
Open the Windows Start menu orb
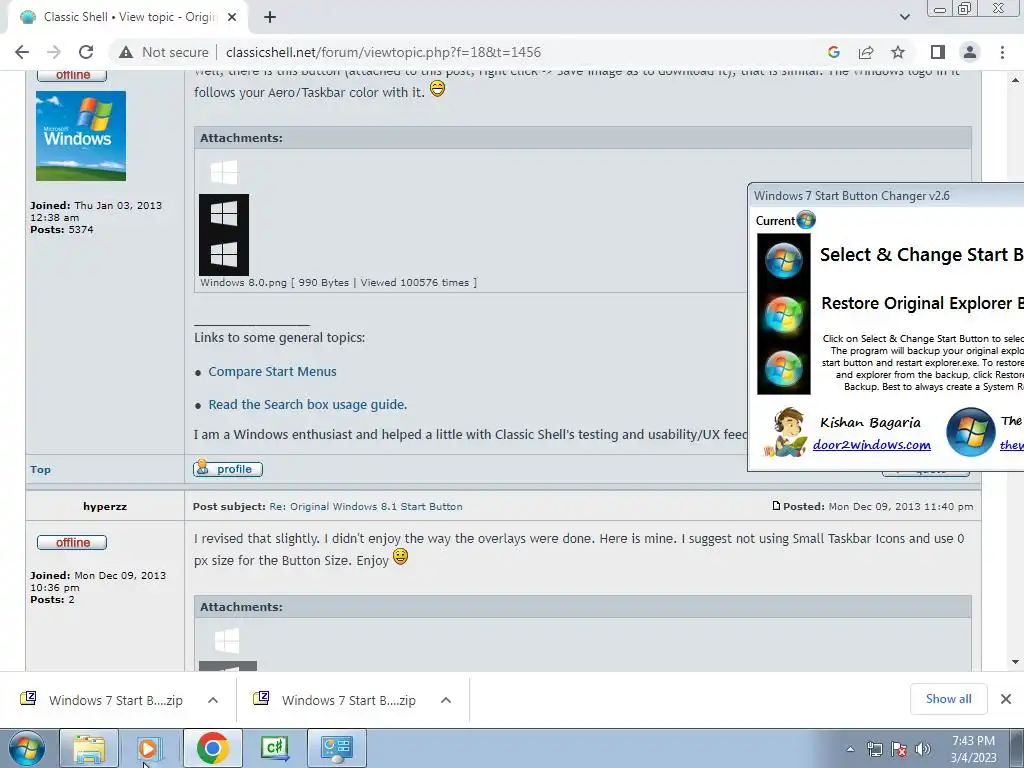27,748
